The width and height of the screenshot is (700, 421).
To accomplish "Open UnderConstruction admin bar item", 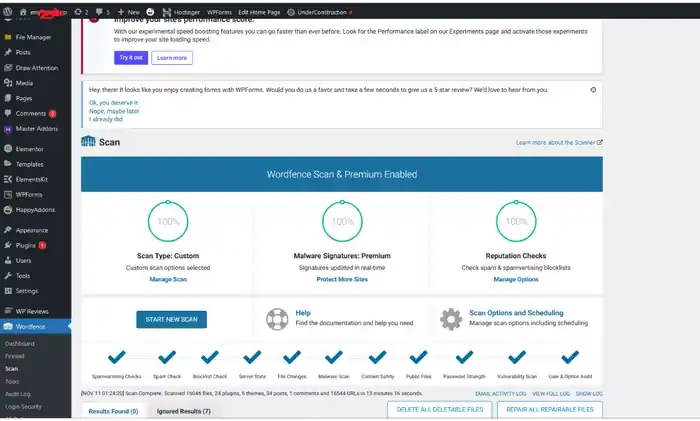I will [319, 12].
